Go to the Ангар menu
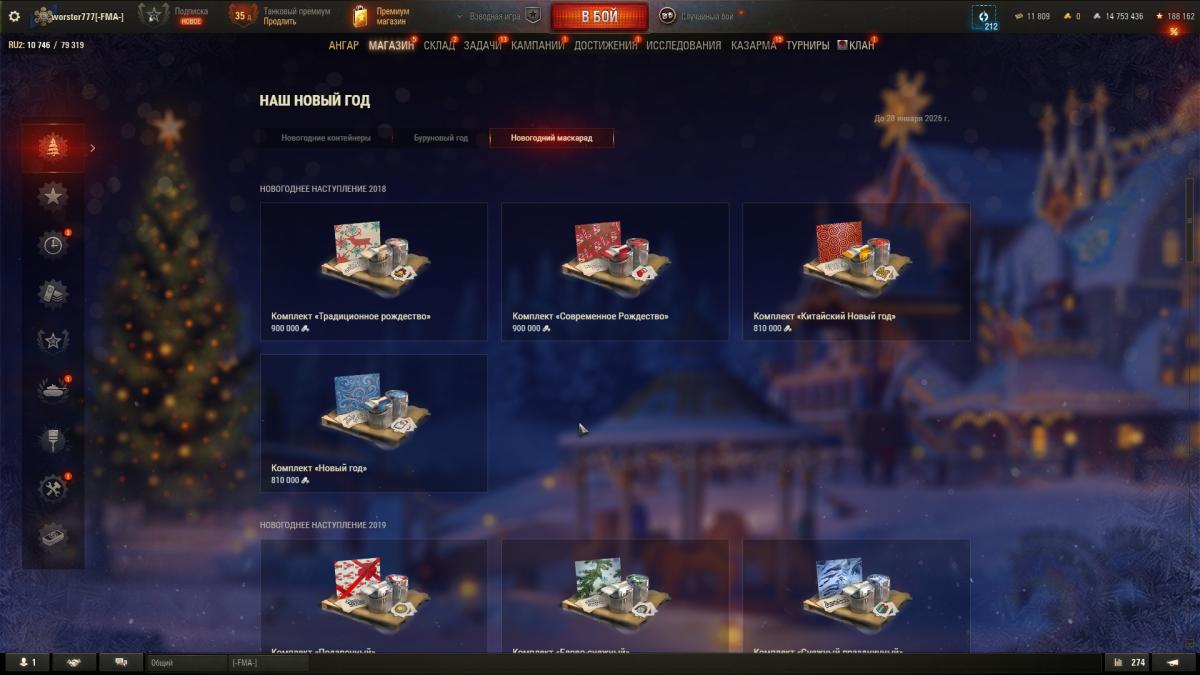The width and height of the screenshot is (1200, 675). (x=344, y=45)
